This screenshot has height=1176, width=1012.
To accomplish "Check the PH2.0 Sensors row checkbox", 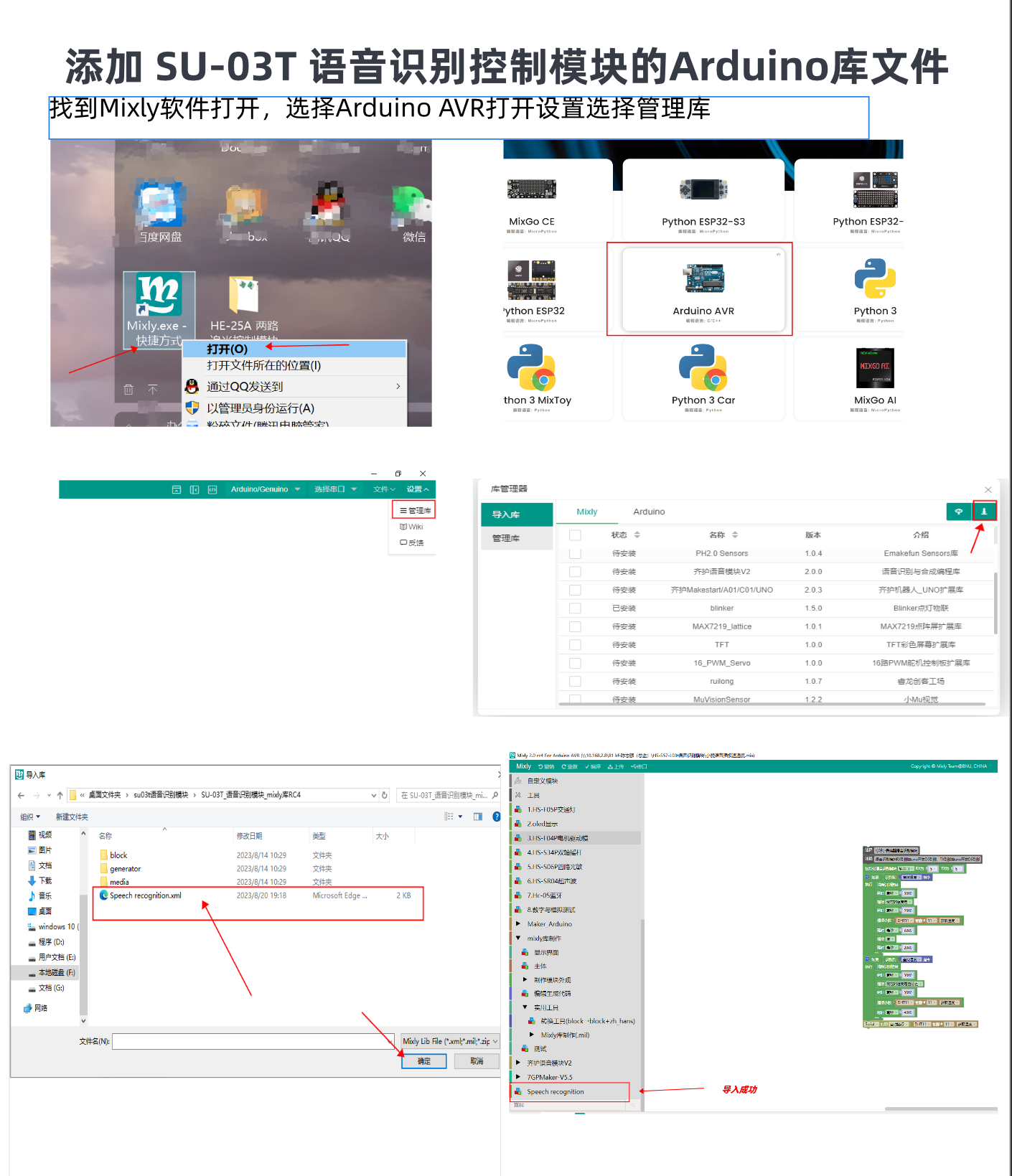I will coord(575,553).
